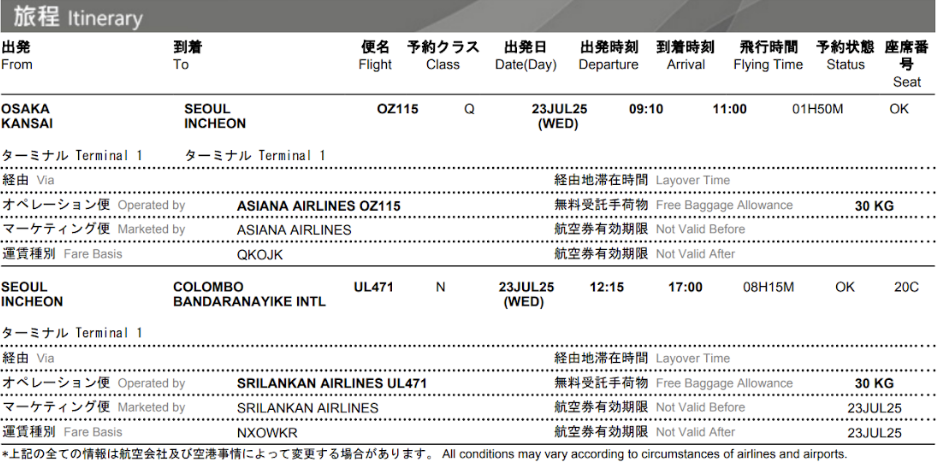Click OK status on OZ115 row
Screen dimensions: 946x466
pyautogui.click(x=899, y=109)
